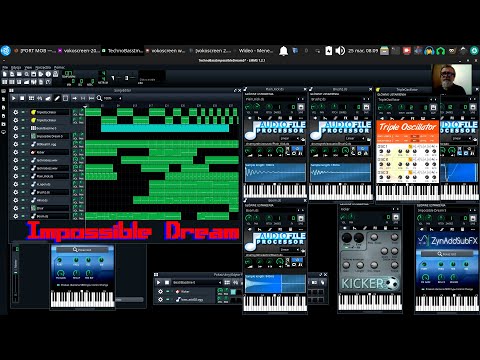Mute the Kicker row in Beat+Bassline Editor

pyautogui.click(x=168, y=291)
